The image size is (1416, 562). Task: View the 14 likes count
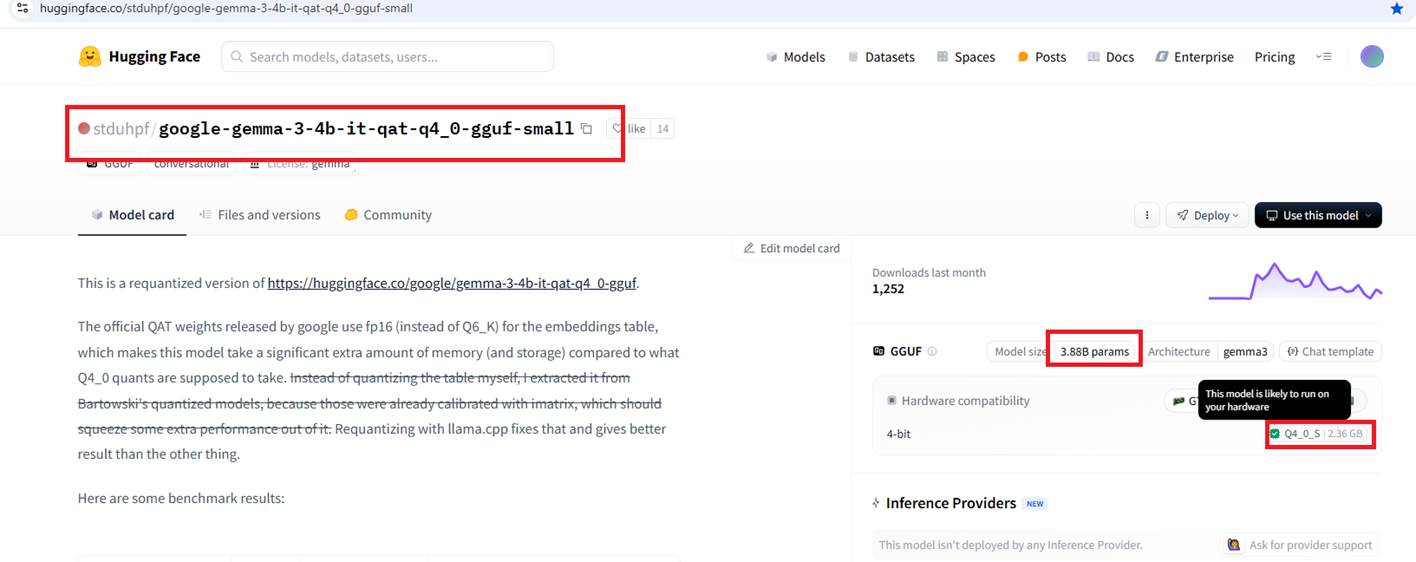[663, 128]
